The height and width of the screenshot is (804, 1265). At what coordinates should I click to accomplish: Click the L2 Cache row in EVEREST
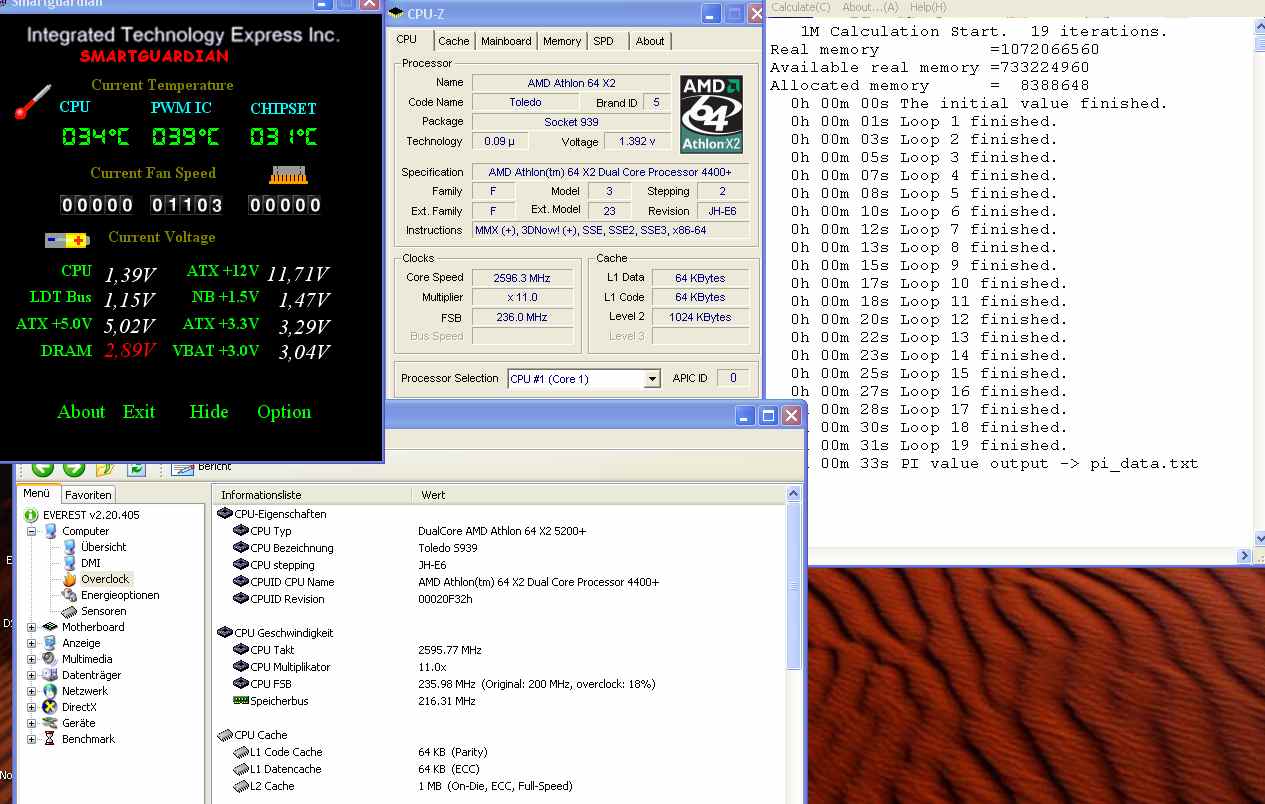click(x=500, y=786)
